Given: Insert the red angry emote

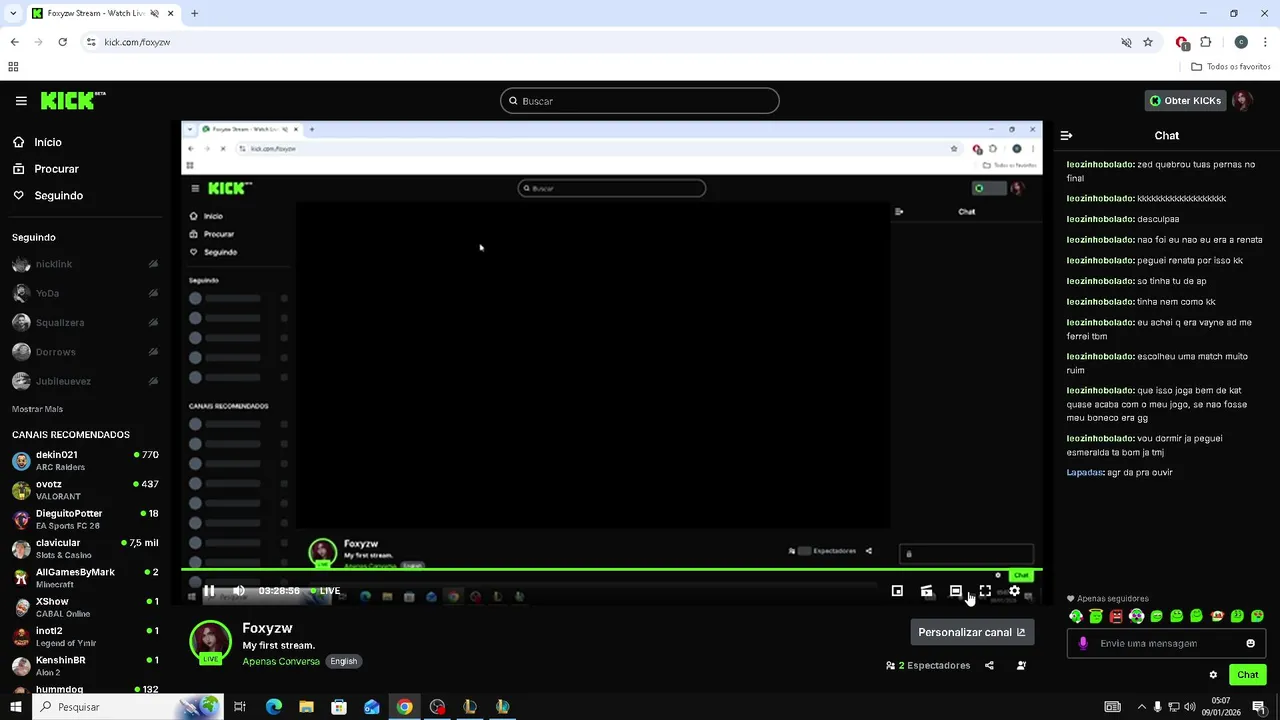Looking at the screenshot, I should point(1116,616).
